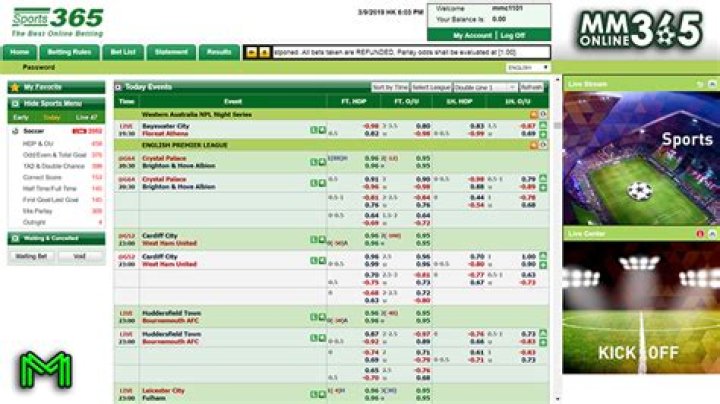Collapse the Live Center panel
This screenshot has height=404, width=720.
click(712, 234)
